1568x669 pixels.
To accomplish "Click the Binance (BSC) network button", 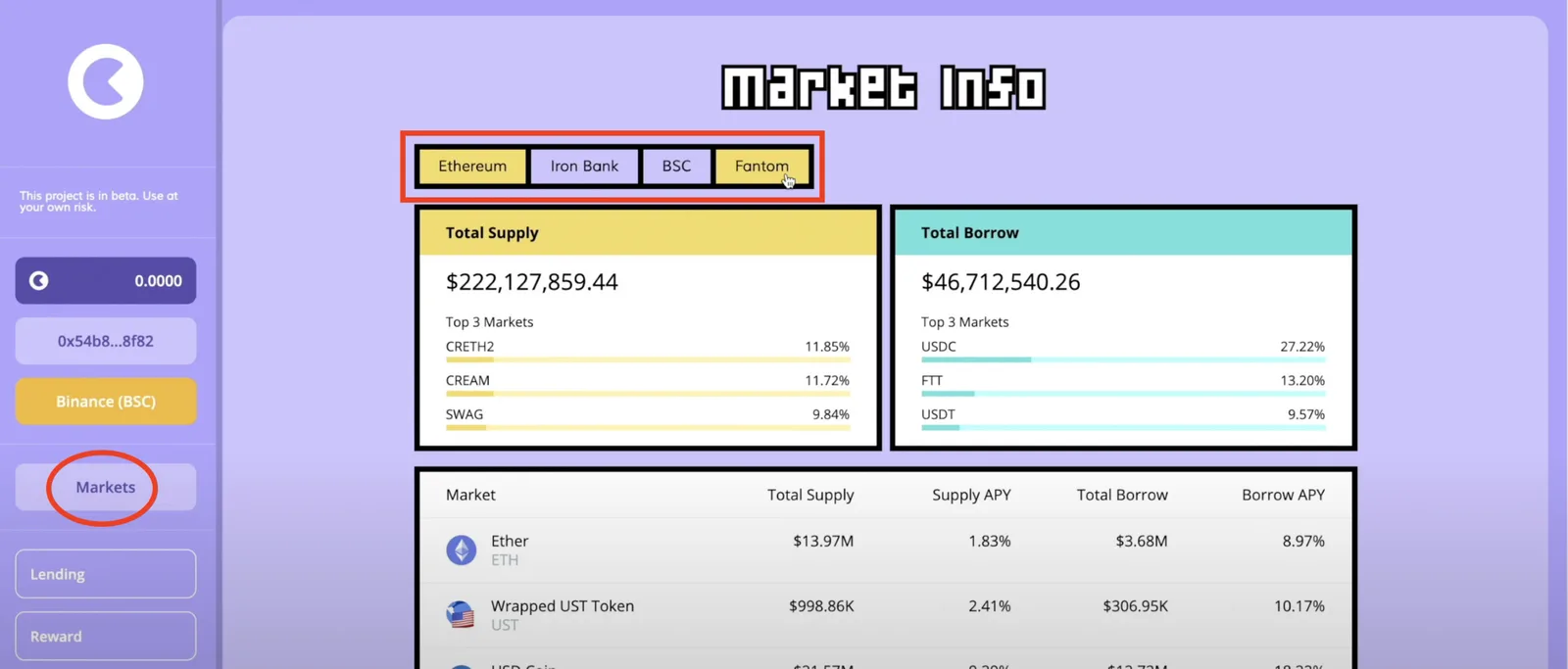I will click(x=106, y=402).
